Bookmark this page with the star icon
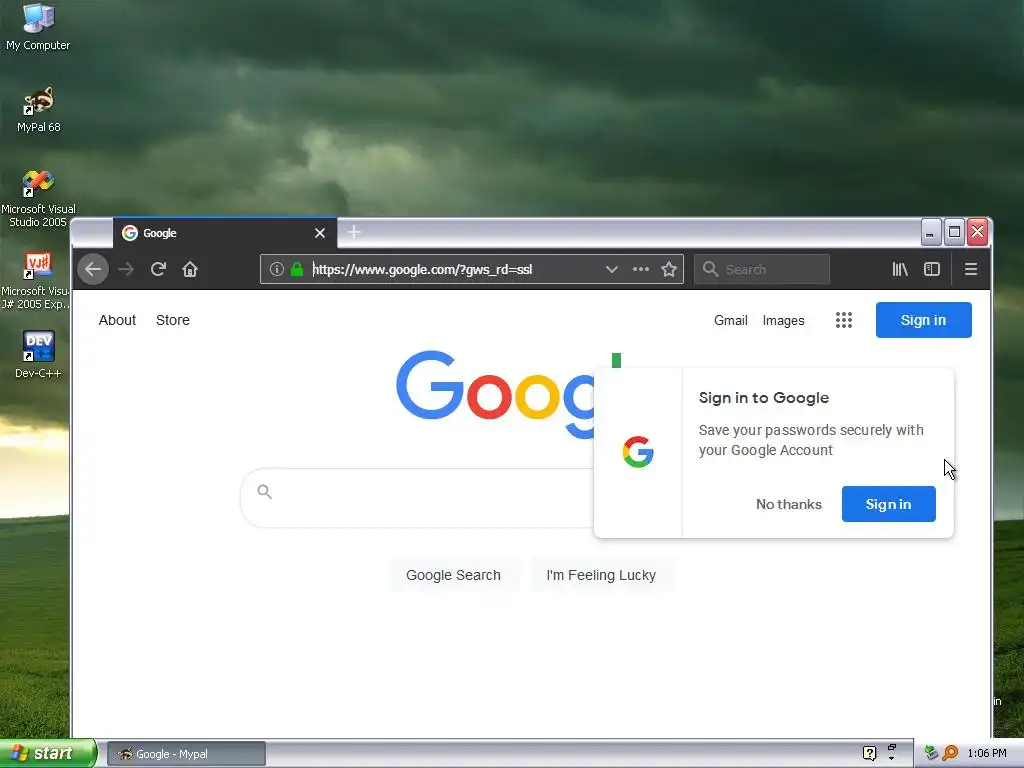Screen dimensions: 1024x768 [x=669, y=269]
